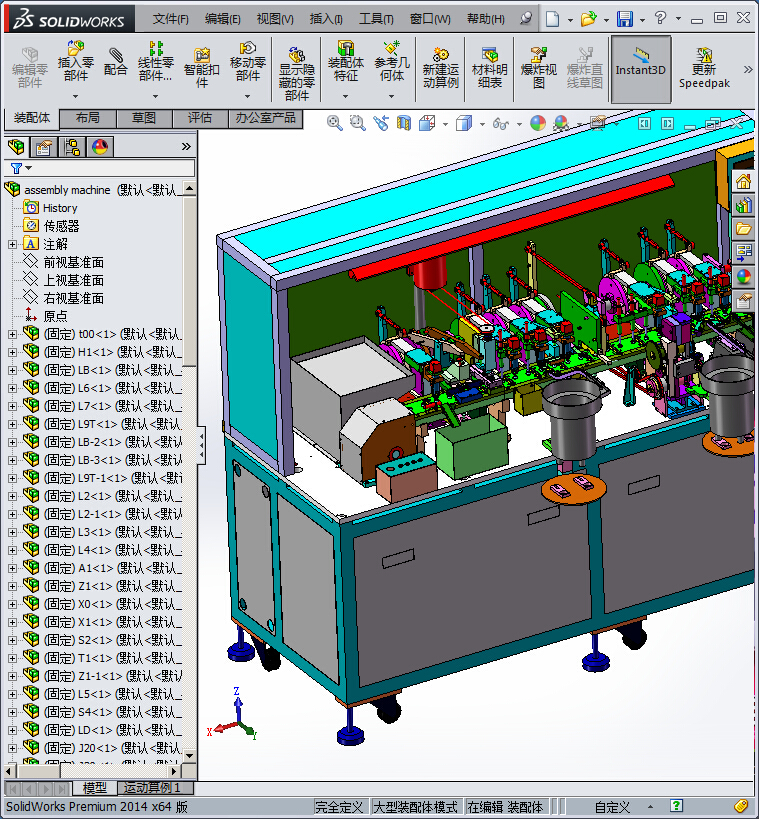The height and width of the screenshot is (819, 759).
Task: Click the status bar help question icon
Action: 676,806
